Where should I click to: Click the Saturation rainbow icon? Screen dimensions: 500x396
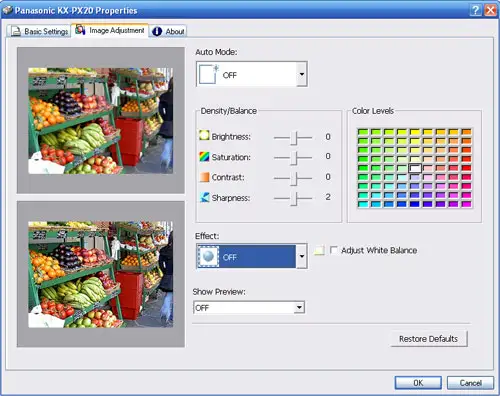(204, 156)
